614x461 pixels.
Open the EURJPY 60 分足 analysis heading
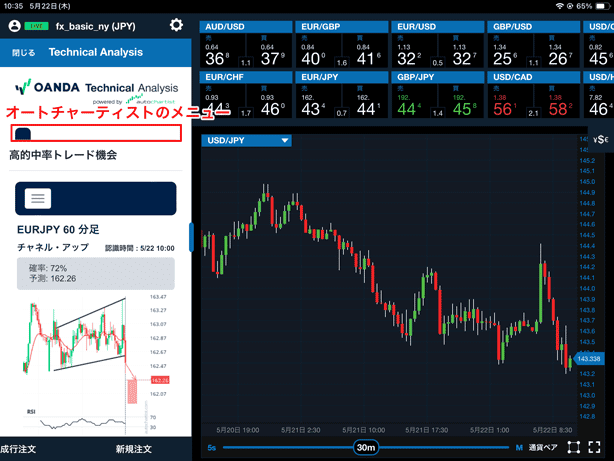pos(58,230)
